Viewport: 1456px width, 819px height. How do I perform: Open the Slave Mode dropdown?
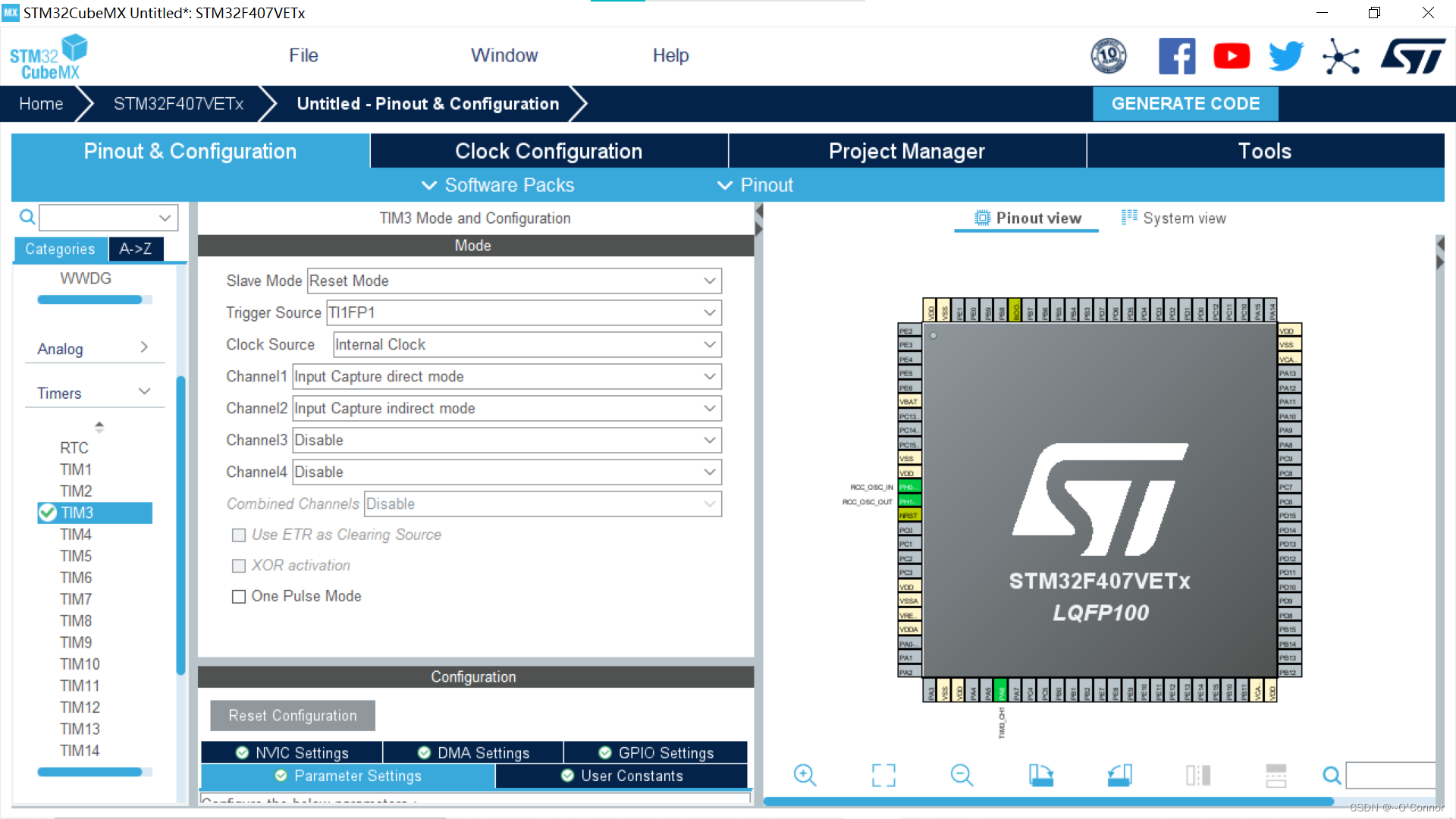pos(514,281)
